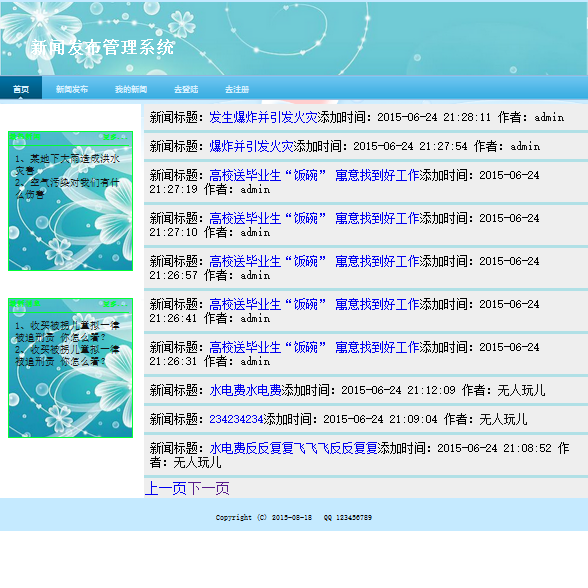The image size is (588, 588).
Task: Open hot news item 某地下大雨造成洪水灾害
Action: pos(68,165)
